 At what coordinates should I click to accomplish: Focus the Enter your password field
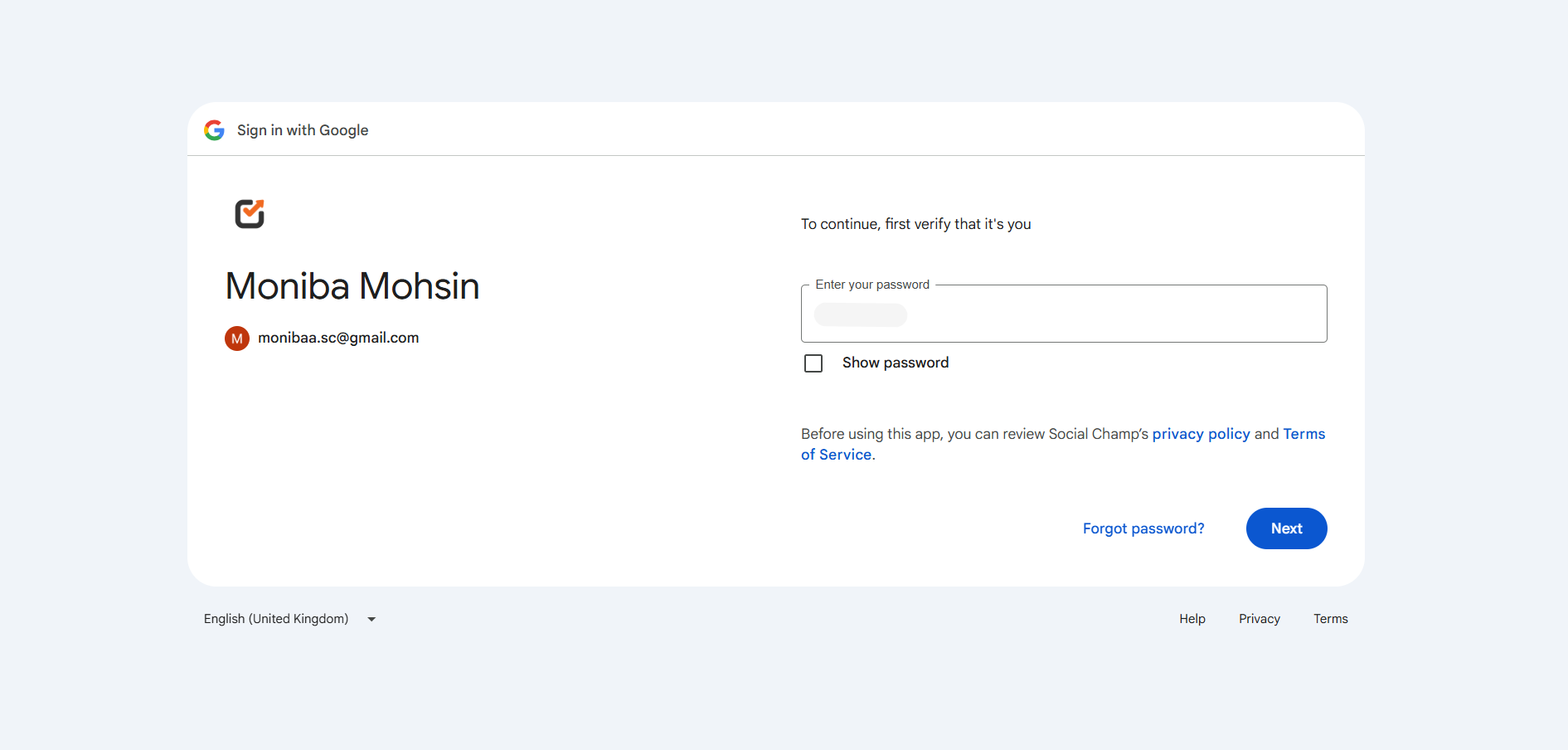coord(1064,314)
